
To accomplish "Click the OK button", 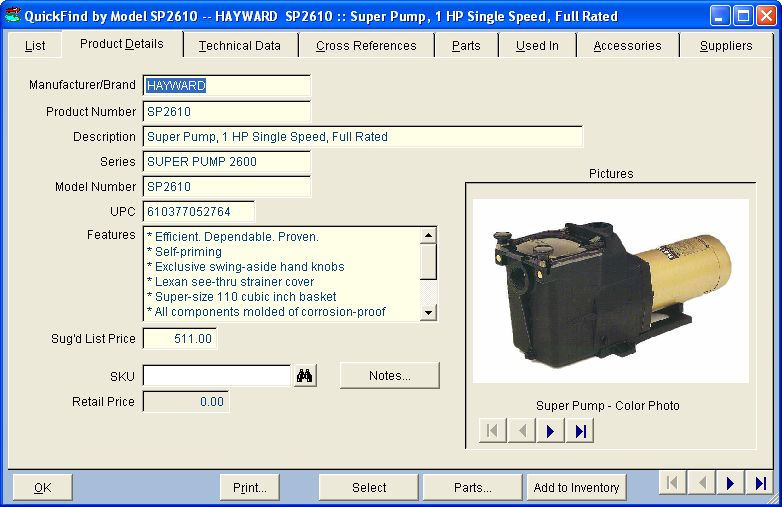I will tap(42, 488).
